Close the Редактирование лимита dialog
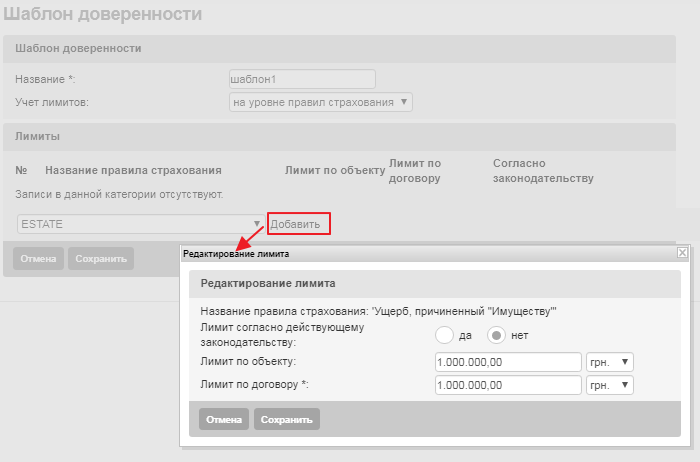Screen dimensions: 700x462 (x=682, y=253)
